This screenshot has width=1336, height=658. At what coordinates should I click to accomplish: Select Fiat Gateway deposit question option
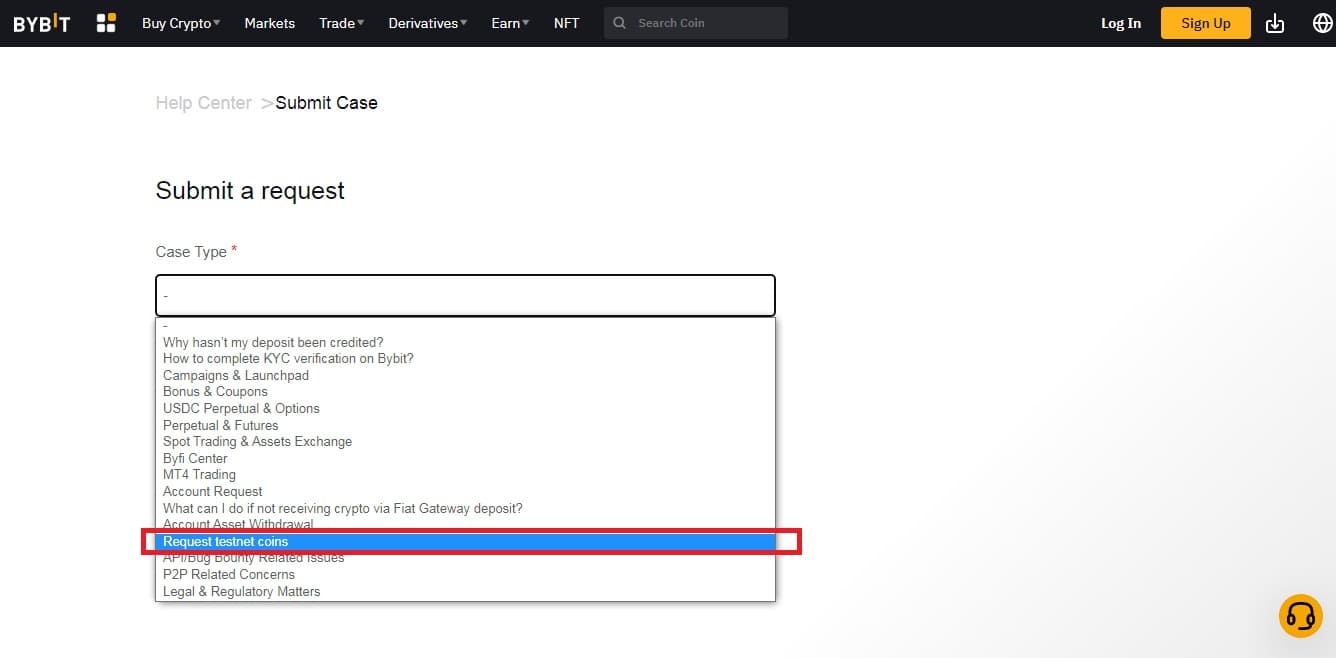466,508
